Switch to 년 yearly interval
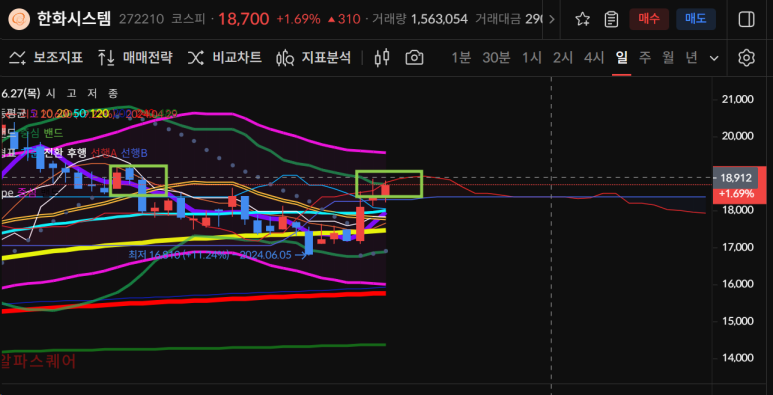 click(692, 58)
